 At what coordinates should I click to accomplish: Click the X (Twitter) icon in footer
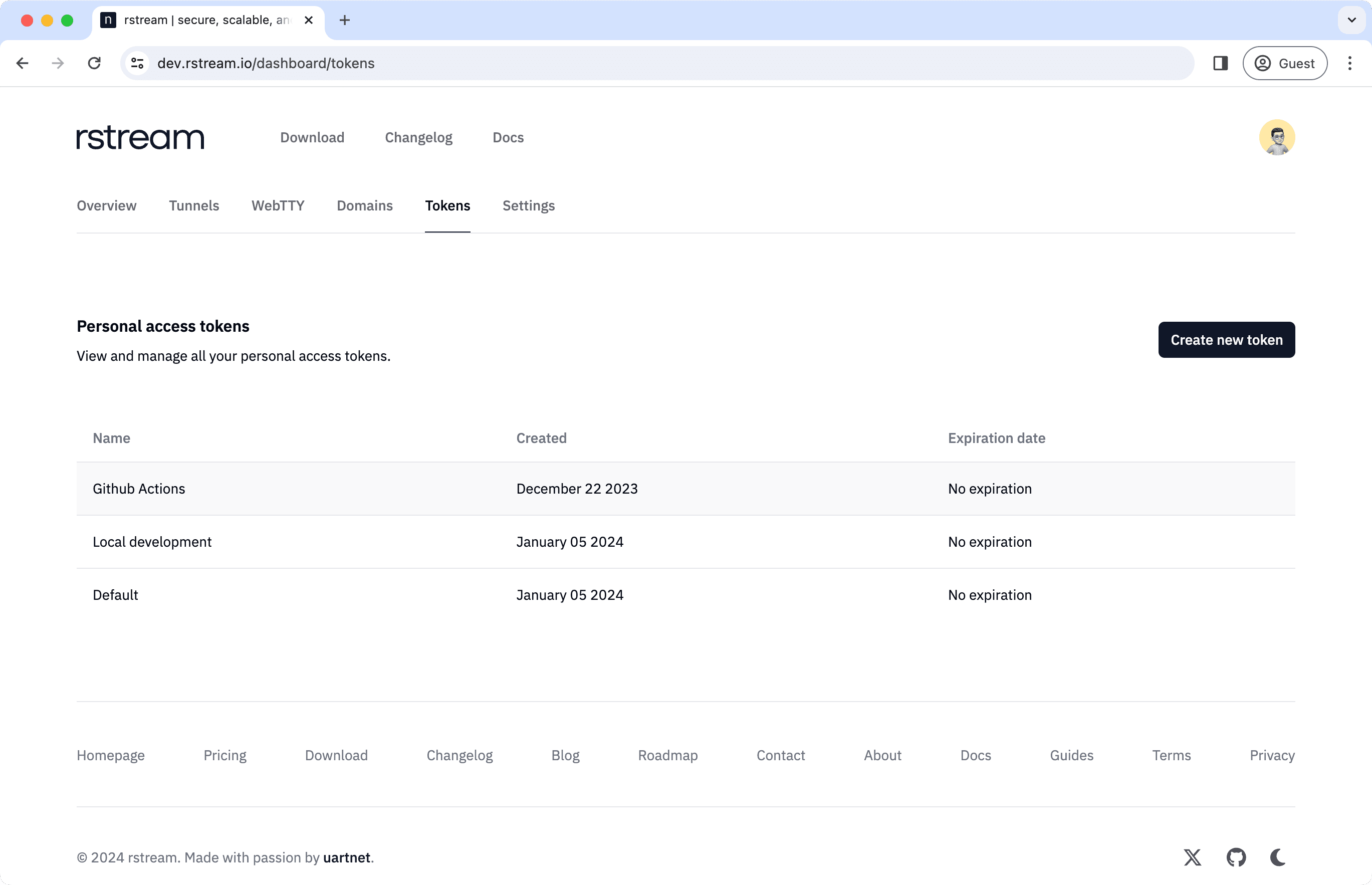pos(1193,857)
